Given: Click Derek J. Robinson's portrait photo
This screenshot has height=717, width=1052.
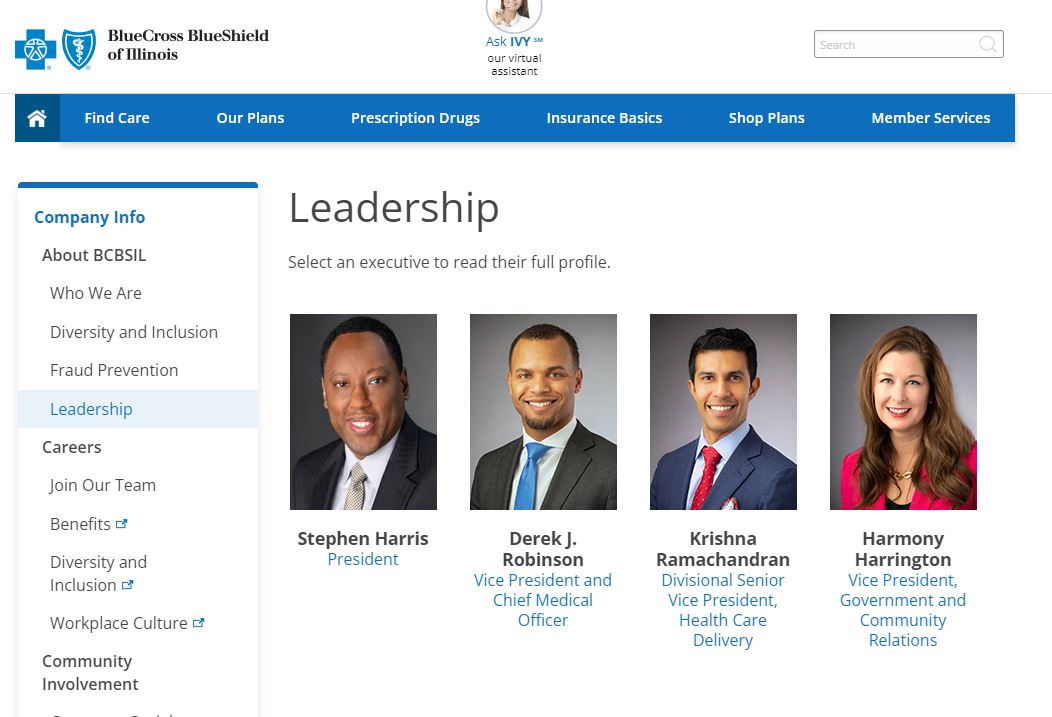Looking at the screenshot, I should pos(543,412).
